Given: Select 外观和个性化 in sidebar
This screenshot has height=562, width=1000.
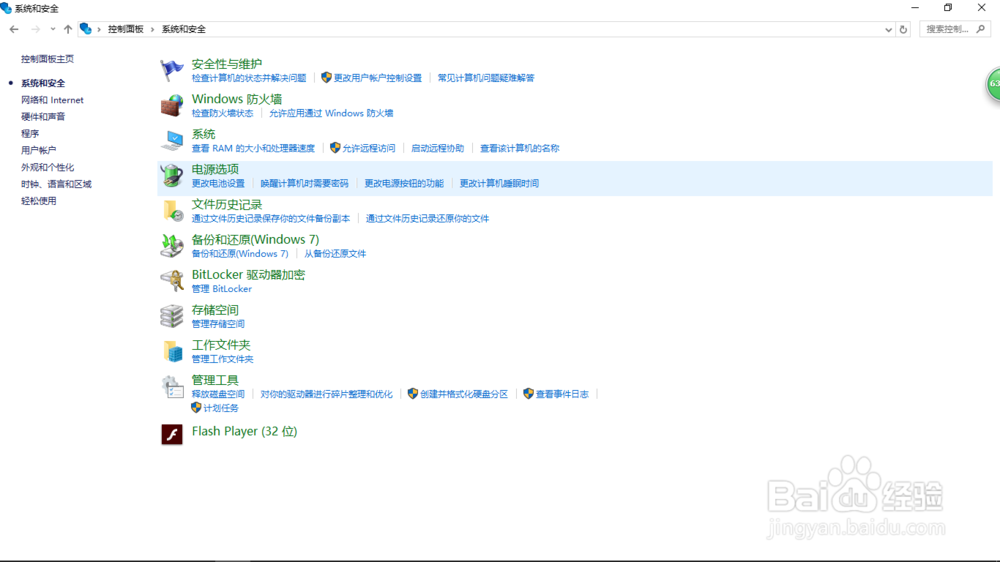Looking at the screenshot, I should point(47,167).
